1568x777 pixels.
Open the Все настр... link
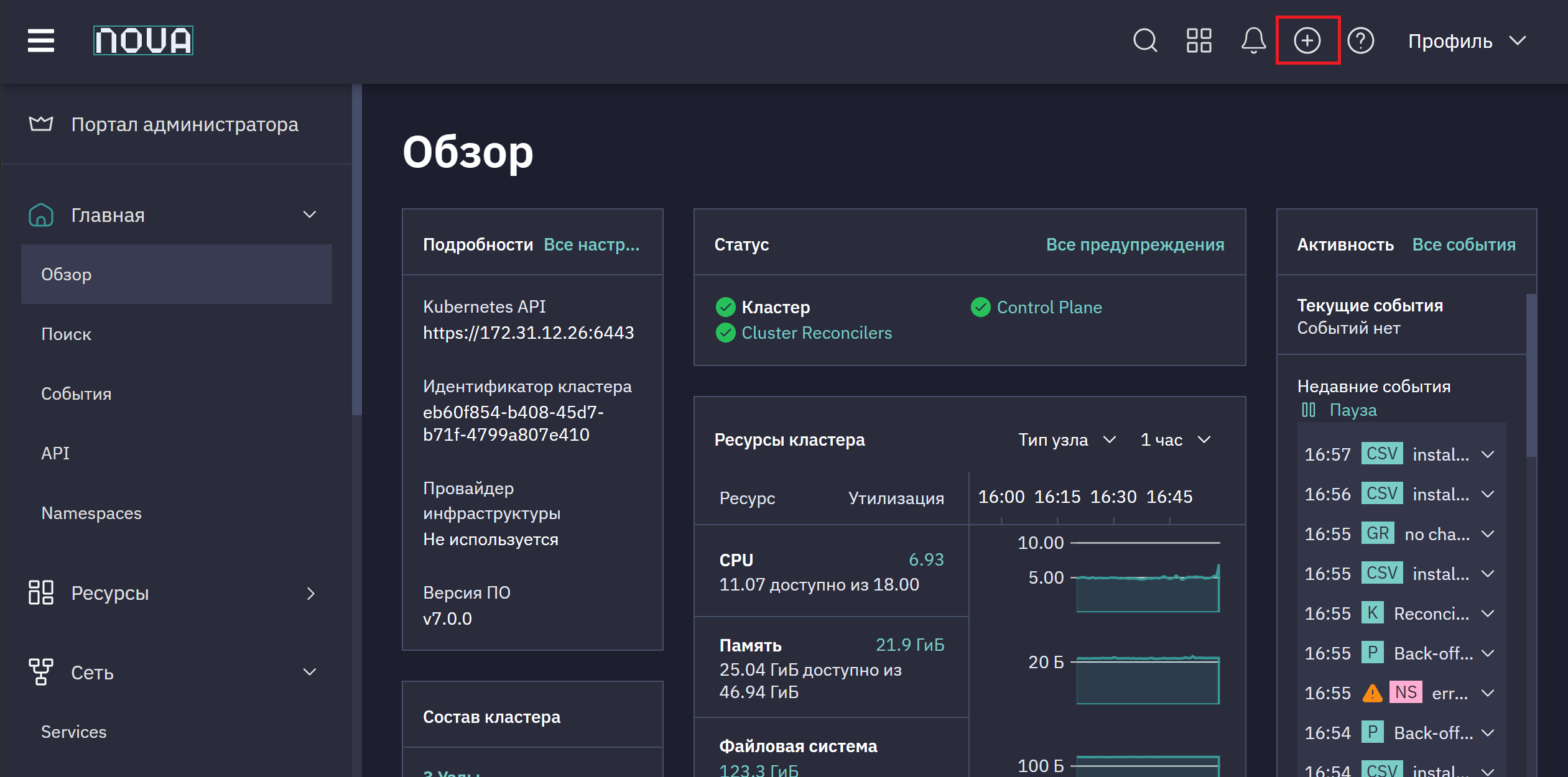tap(591, 244)
